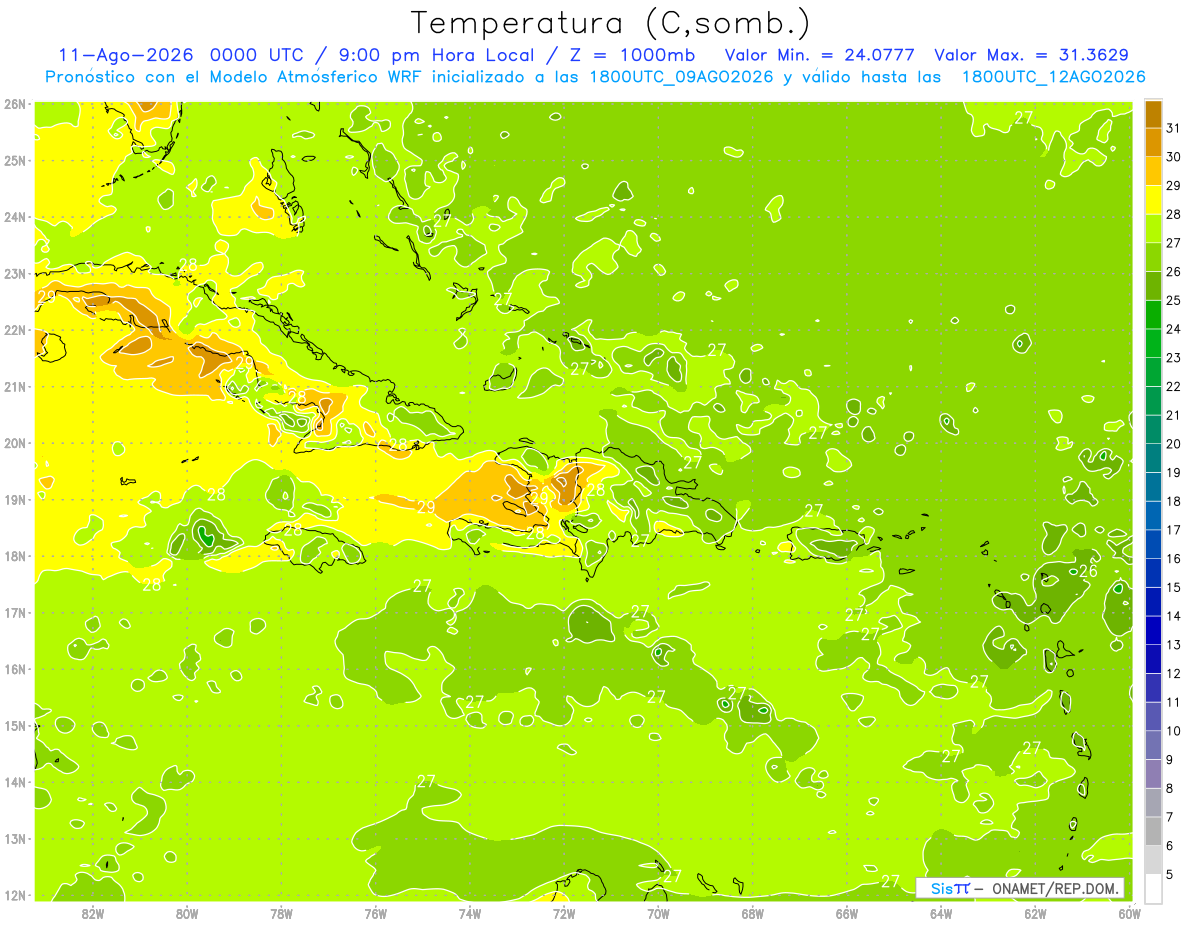
Task: Click color bar legend value 20
Action: (1173, 444)
